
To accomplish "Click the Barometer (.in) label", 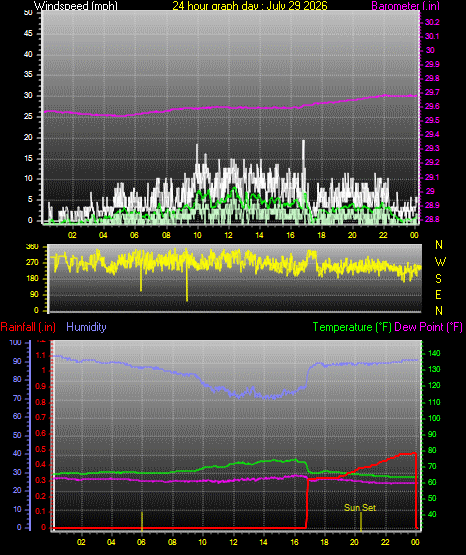I will click(405, 5).
